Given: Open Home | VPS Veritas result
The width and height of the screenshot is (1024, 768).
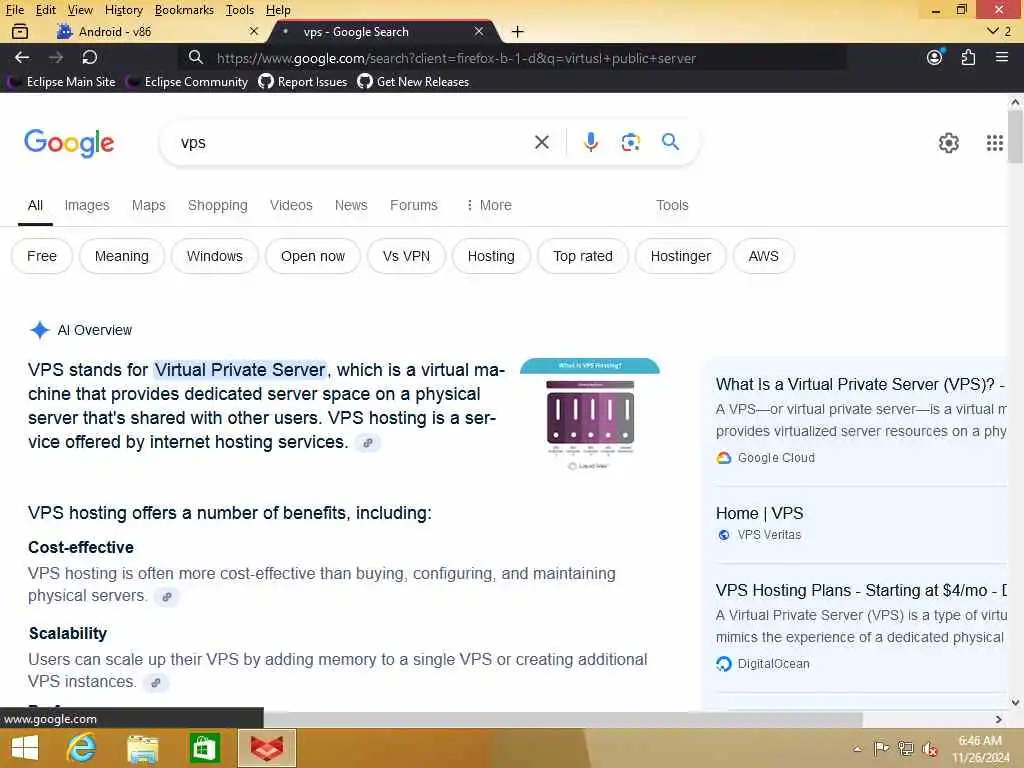Looking at the screenshot, I should point(760,513).
